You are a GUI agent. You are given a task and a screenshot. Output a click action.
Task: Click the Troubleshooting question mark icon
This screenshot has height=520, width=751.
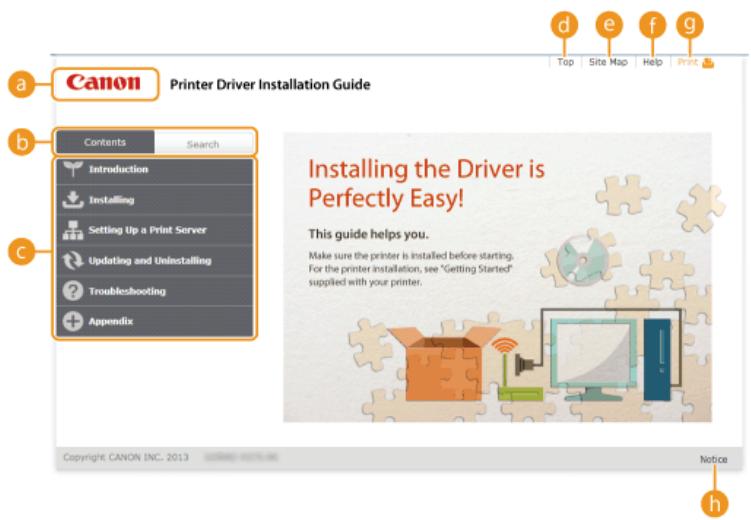pyautogui.click(x=73, y=291)
